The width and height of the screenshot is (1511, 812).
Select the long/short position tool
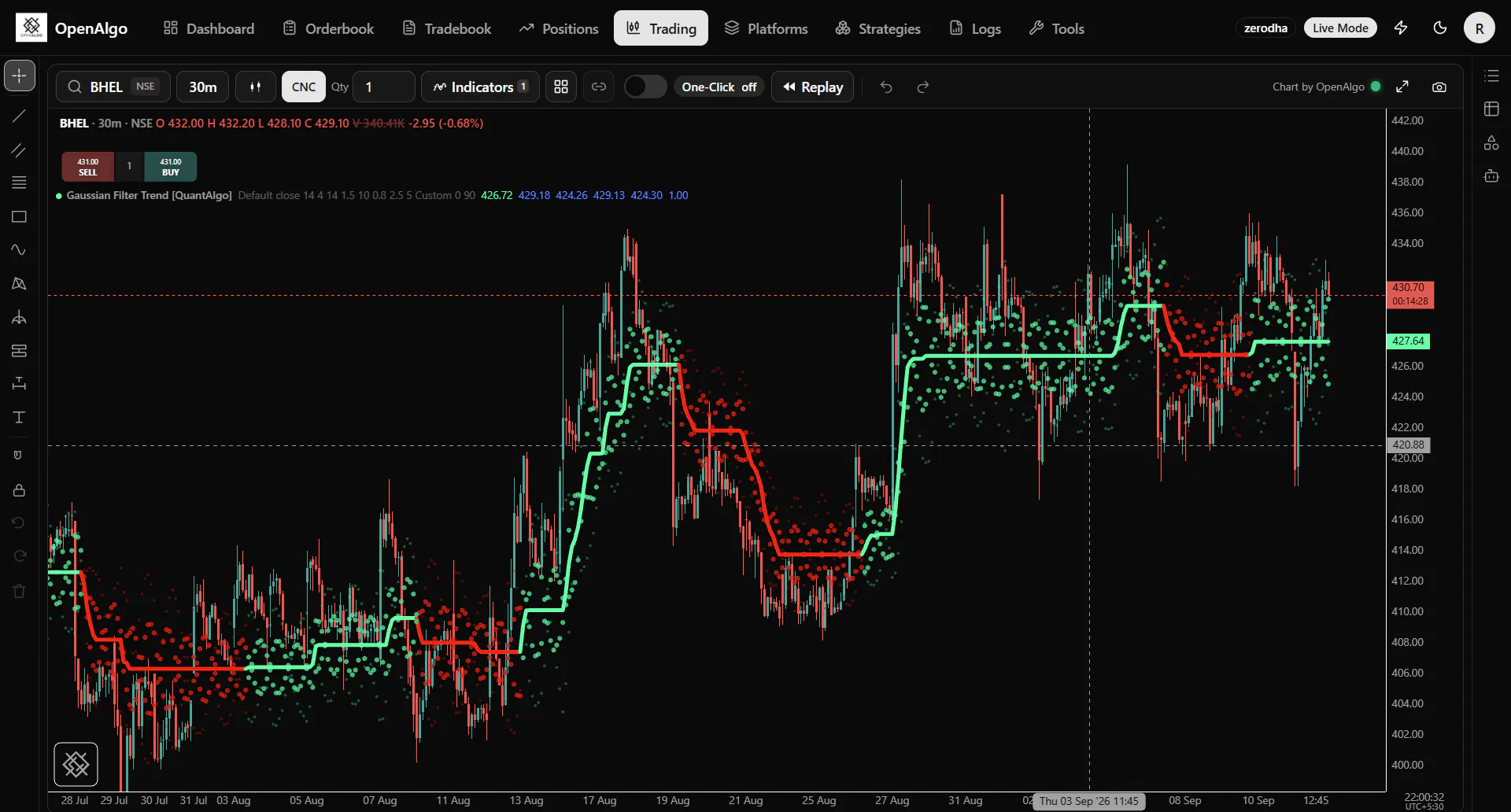click(20, 350)
